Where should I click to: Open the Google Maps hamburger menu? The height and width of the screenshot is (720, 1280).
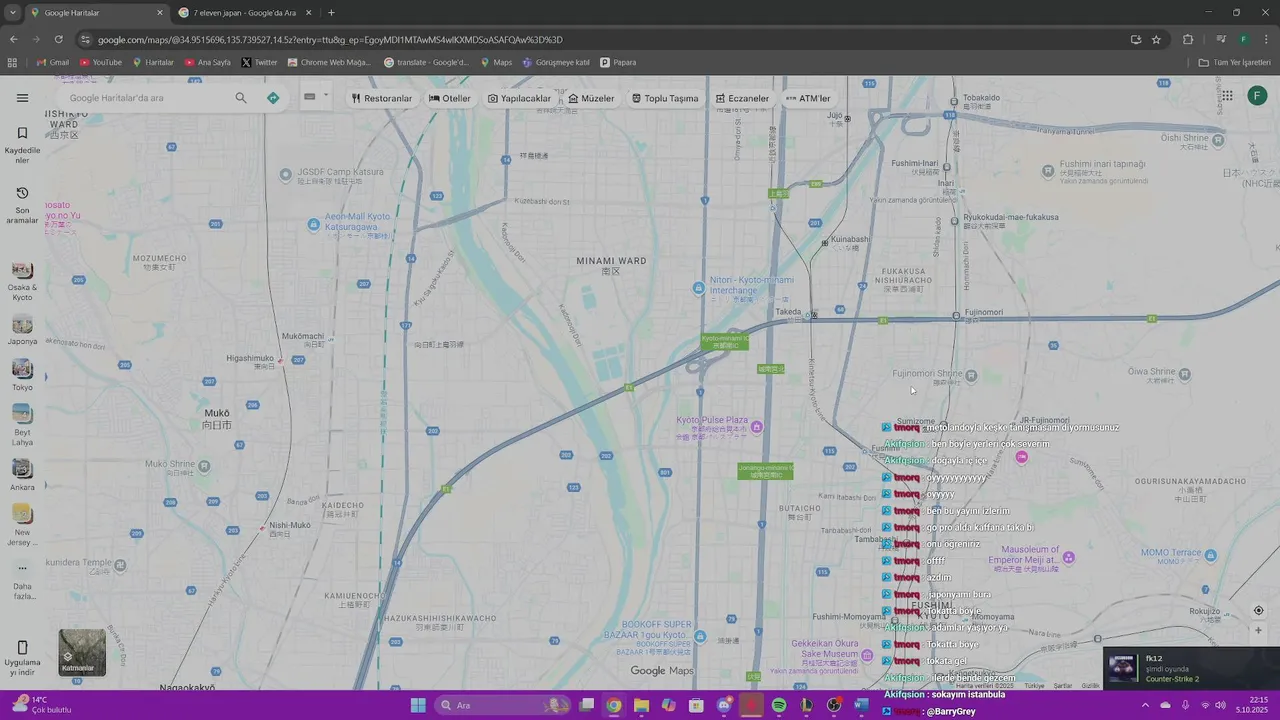pos(22,98)
